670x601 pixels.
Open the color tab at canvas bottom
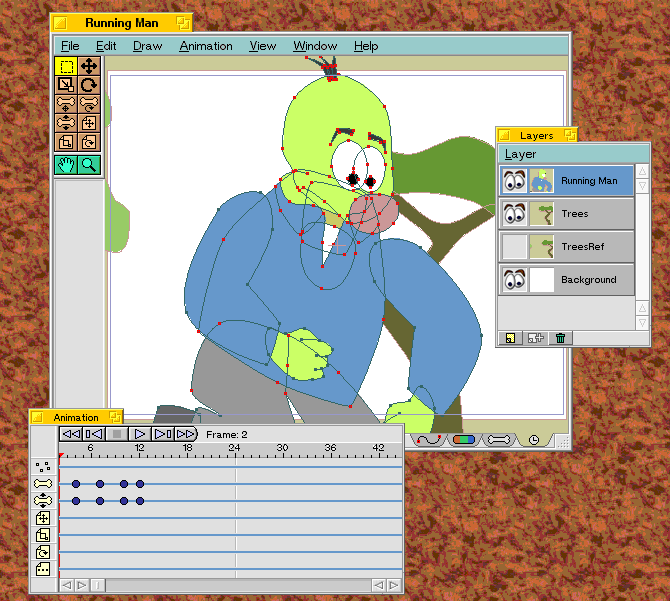pyautogui.click(x=464, y=439)
